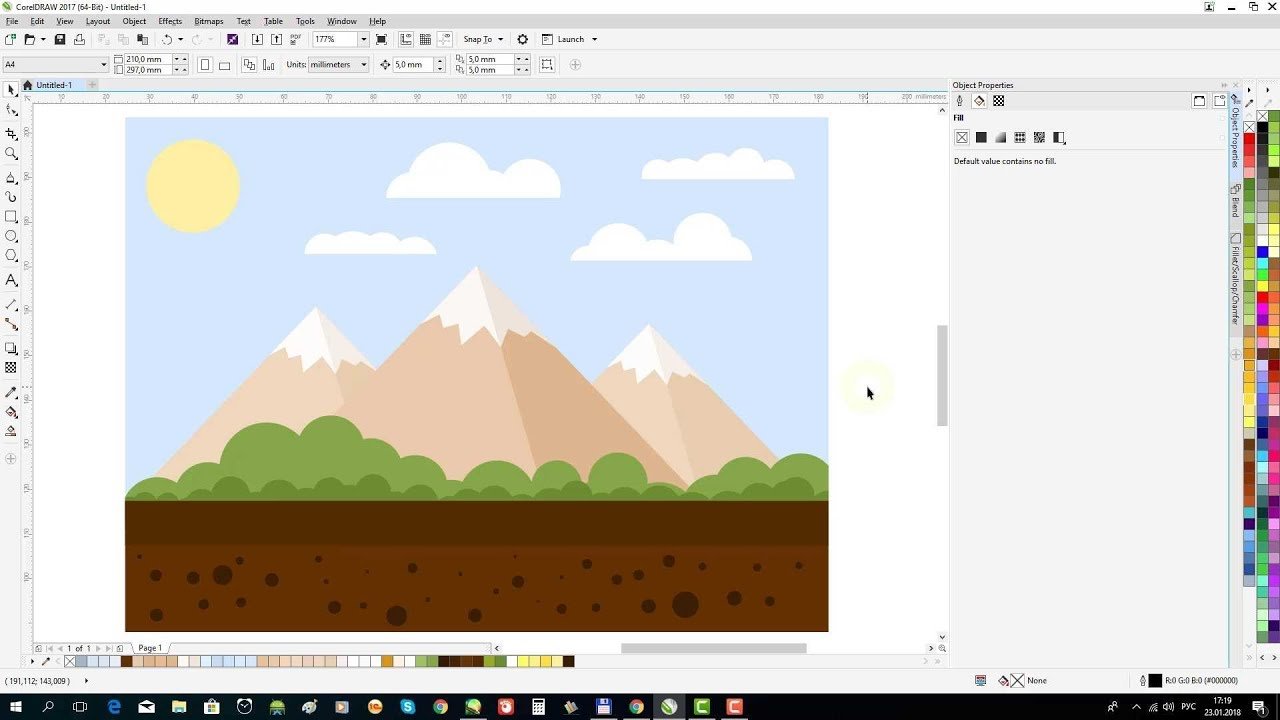The width and height of the screenshot is (1280, 720).
Task: Pick the red swatch in the color palette
Action: (x=1249, y=139)
